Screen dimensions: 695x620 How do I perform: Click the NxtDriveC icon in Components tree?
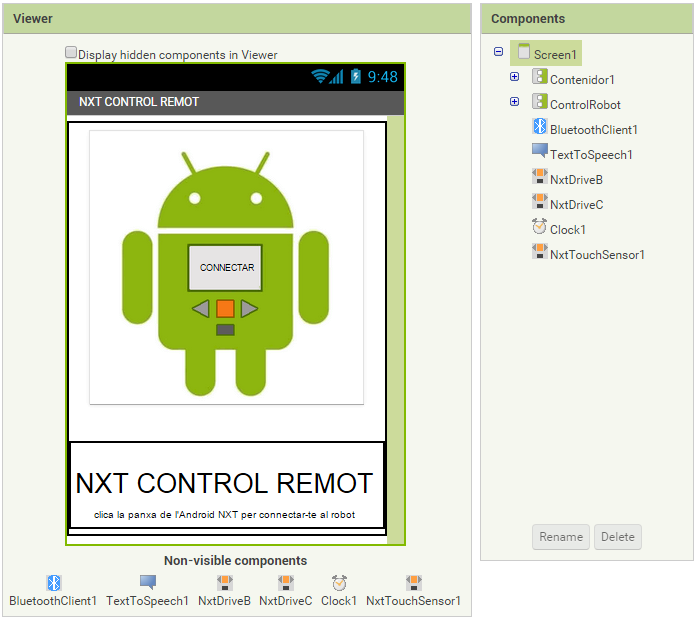coord(539,201)
